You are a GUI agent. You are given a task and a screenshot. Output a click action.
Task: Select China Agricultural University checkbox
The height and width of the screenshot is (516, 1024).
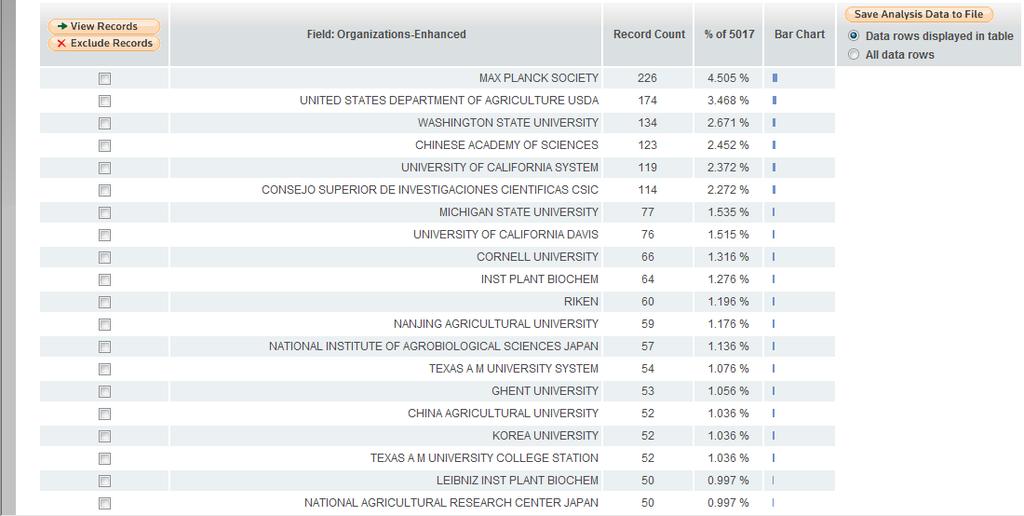104,413
